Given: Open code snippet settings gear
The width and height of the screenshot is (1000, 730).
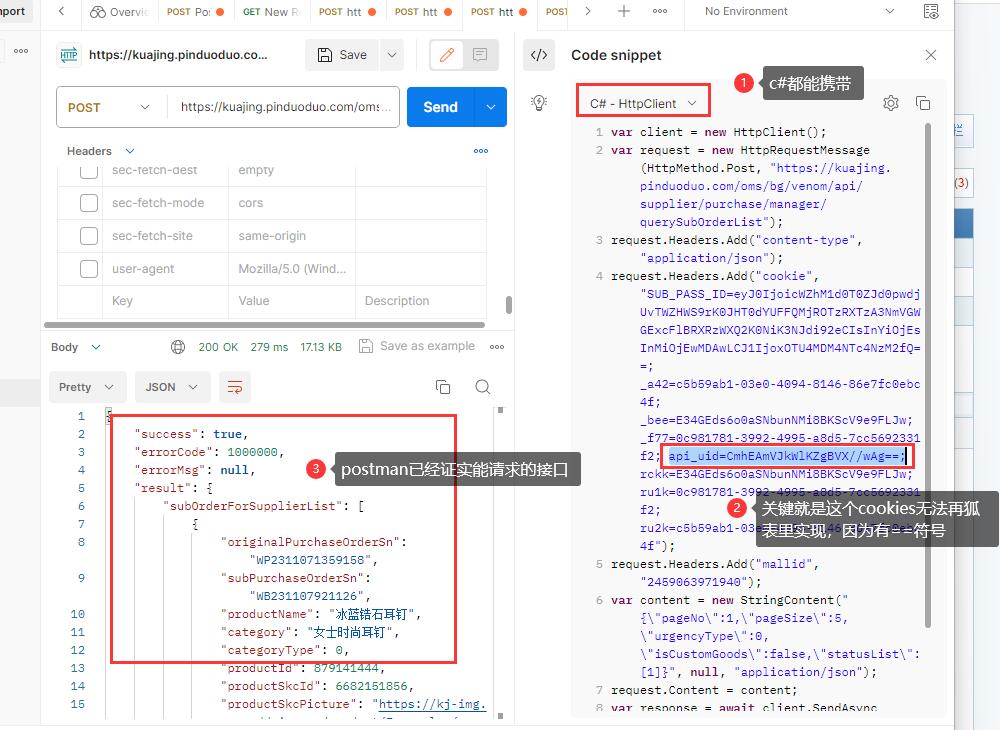Looking at the screenshot, I should (x=891, y=103).
